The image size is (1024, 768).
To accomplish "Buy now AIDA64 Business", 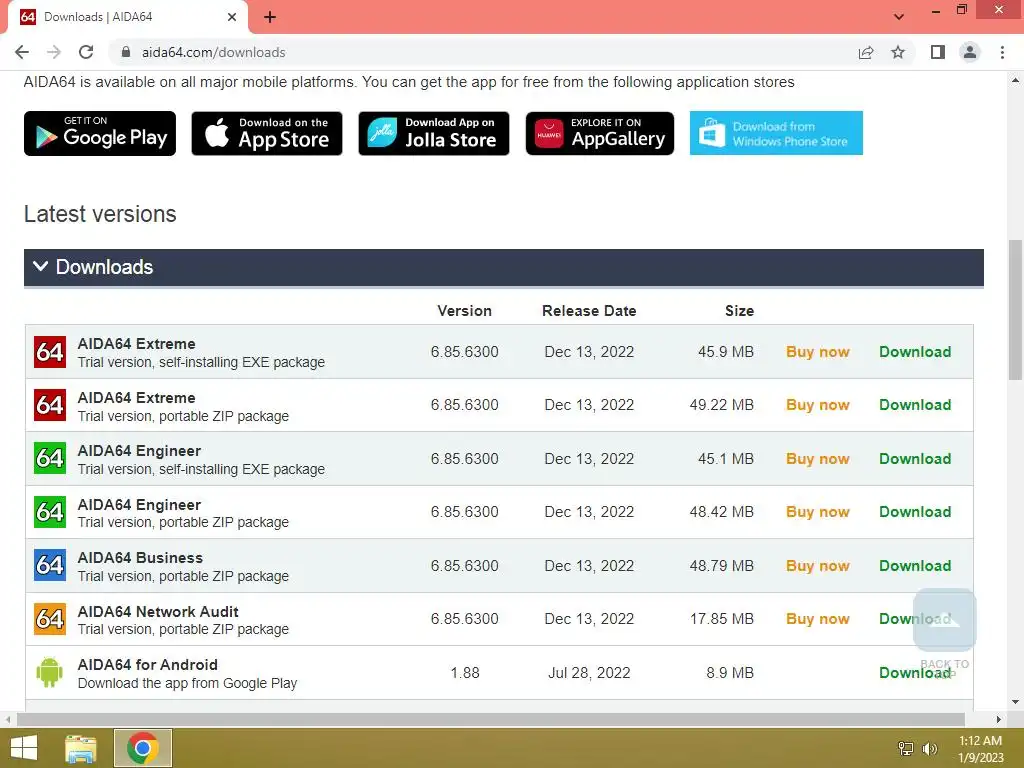I will coord(818,566).
